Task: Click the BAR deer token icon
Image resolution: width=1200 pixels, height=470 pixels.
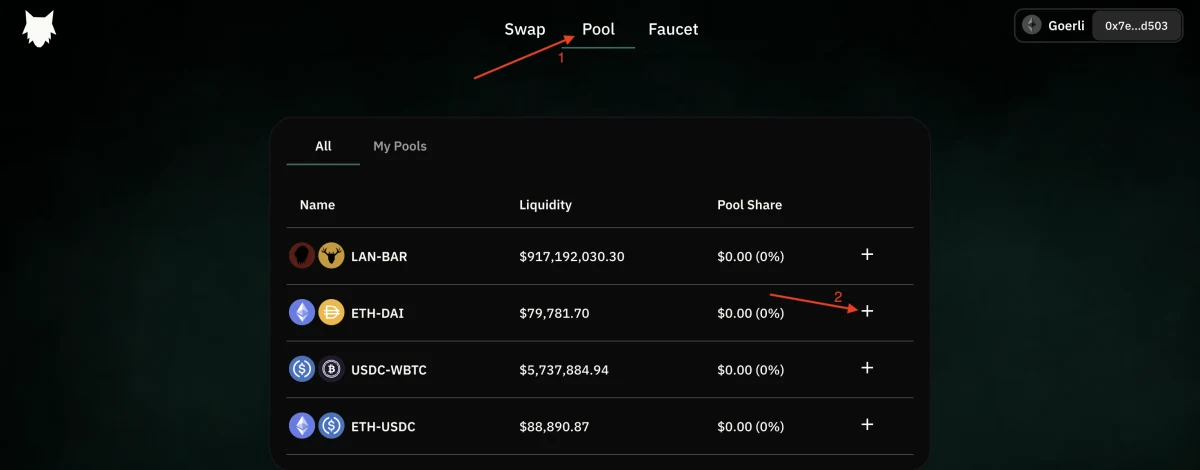Action: [x=331, y=256]
